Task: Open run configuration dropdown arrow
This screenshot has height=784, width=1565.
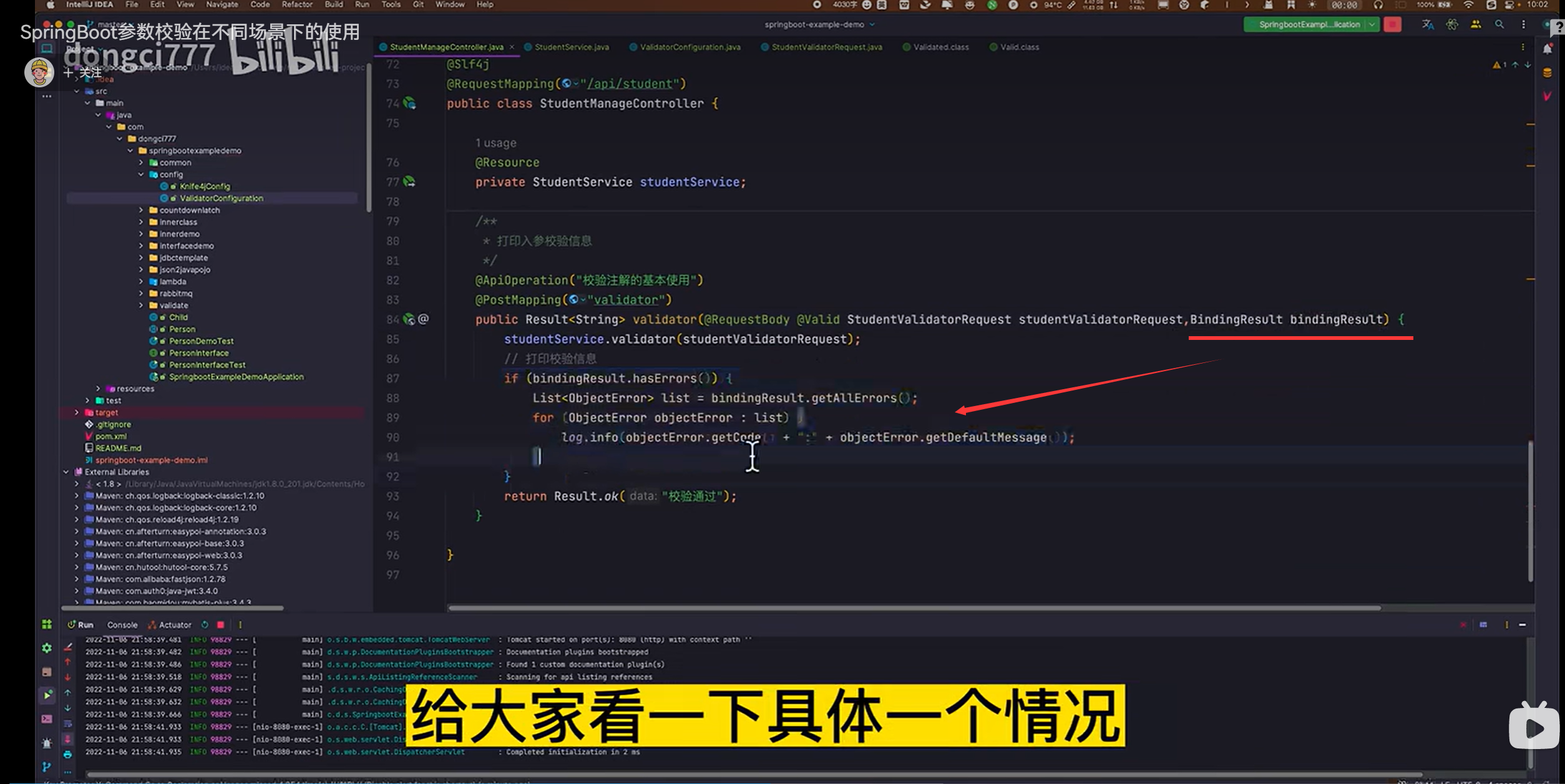Action: [x=1372, y=24]
